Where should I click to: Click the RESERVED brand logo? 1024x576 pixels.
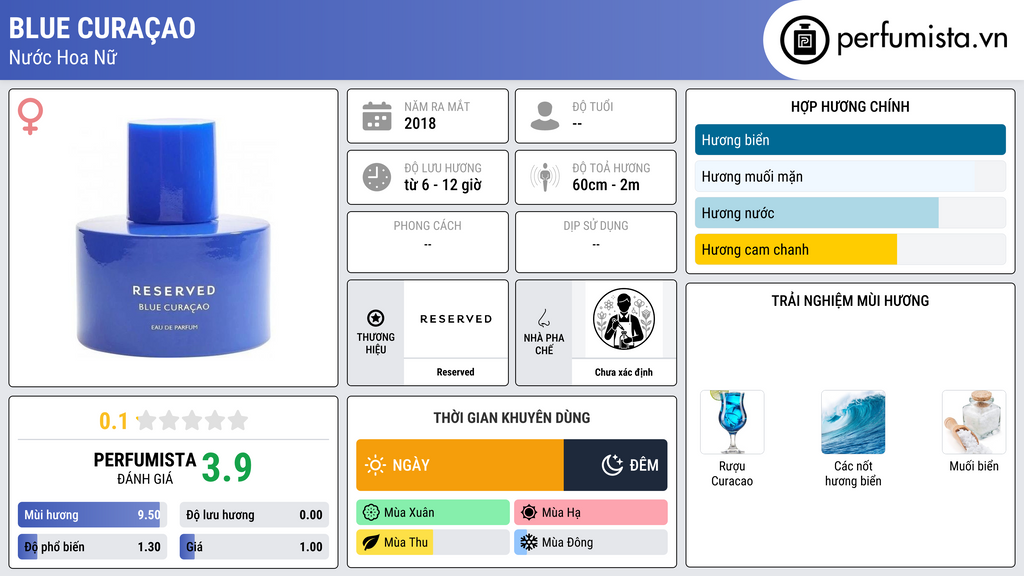[x=456, y=319]
